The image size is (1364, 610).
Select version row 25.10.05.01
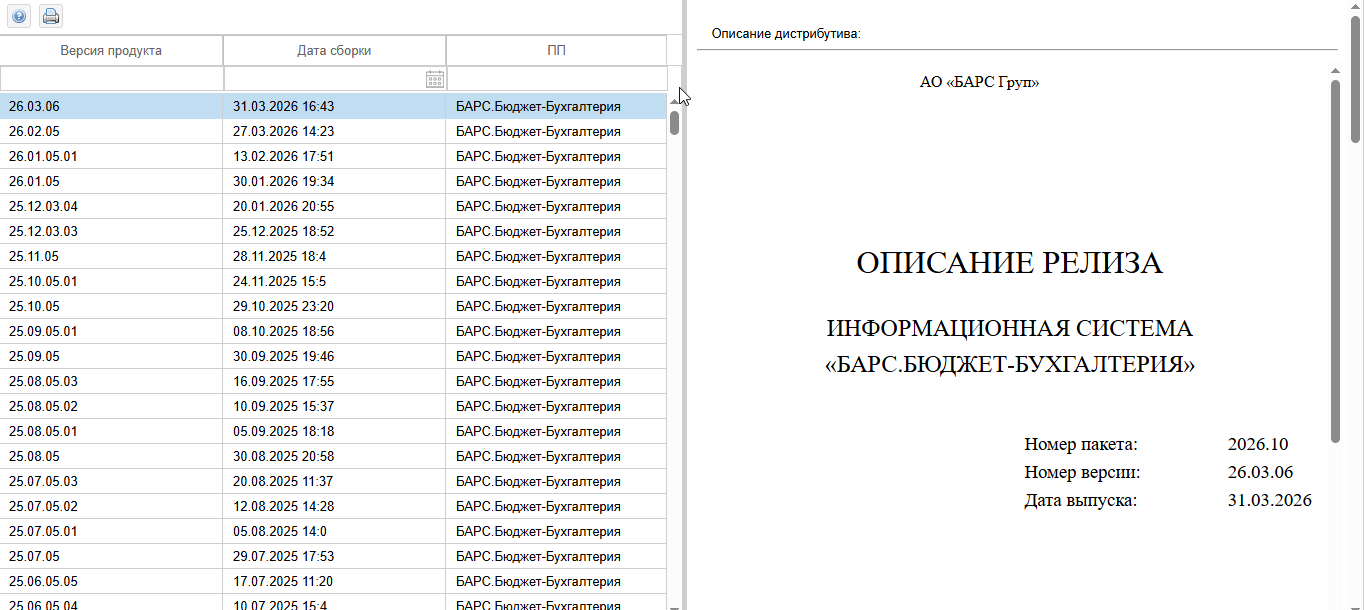coord(333,281)
